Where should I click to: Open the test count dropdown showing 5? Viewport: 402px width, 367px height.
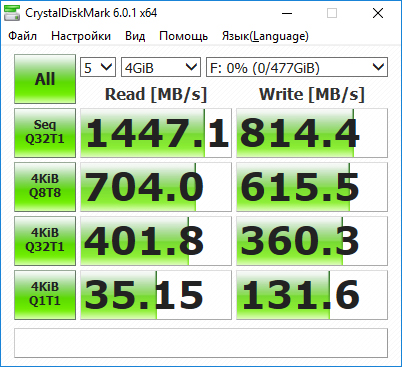point(98,67)
